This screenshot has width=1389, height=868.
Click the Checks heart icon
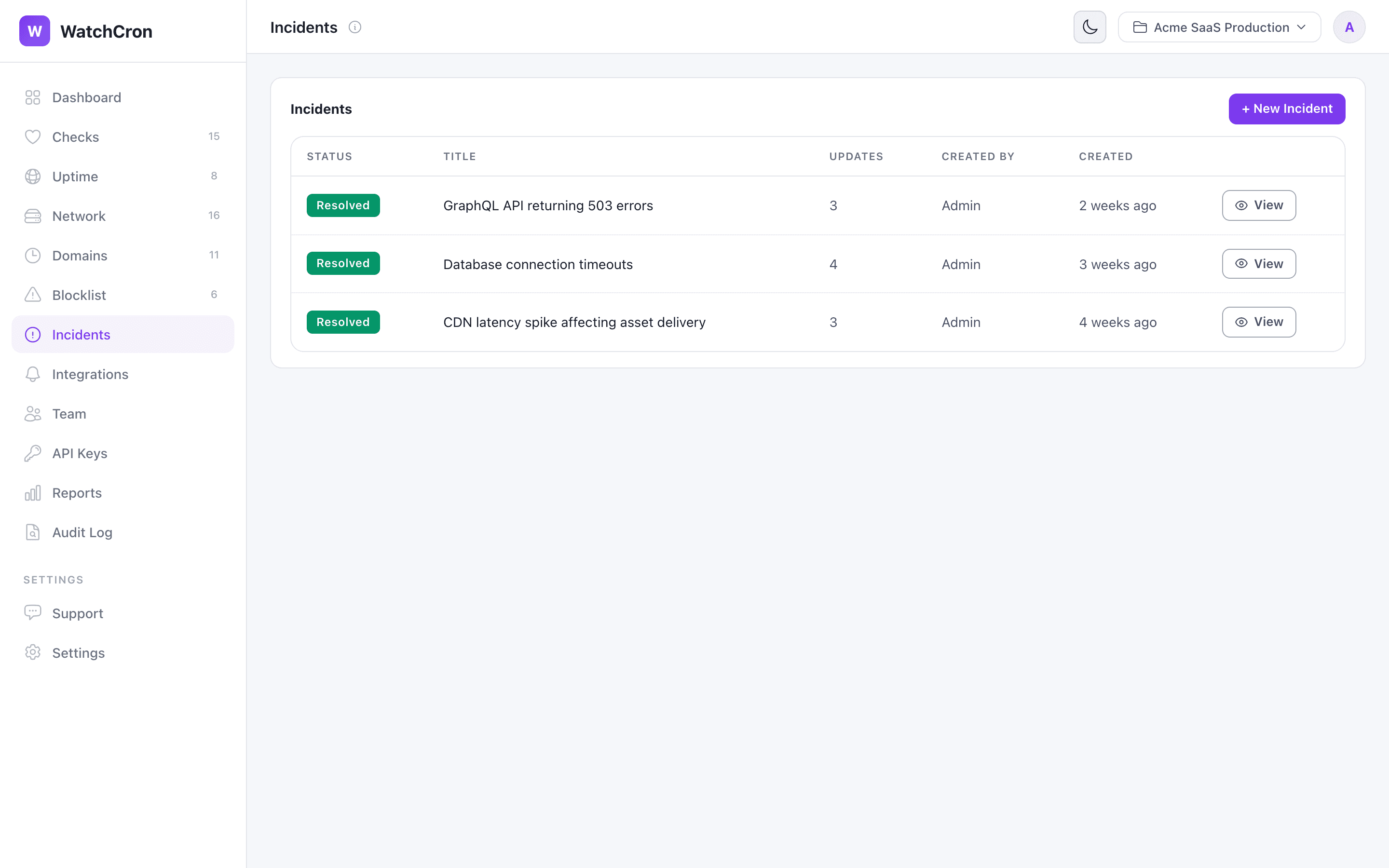click(33, 137)
